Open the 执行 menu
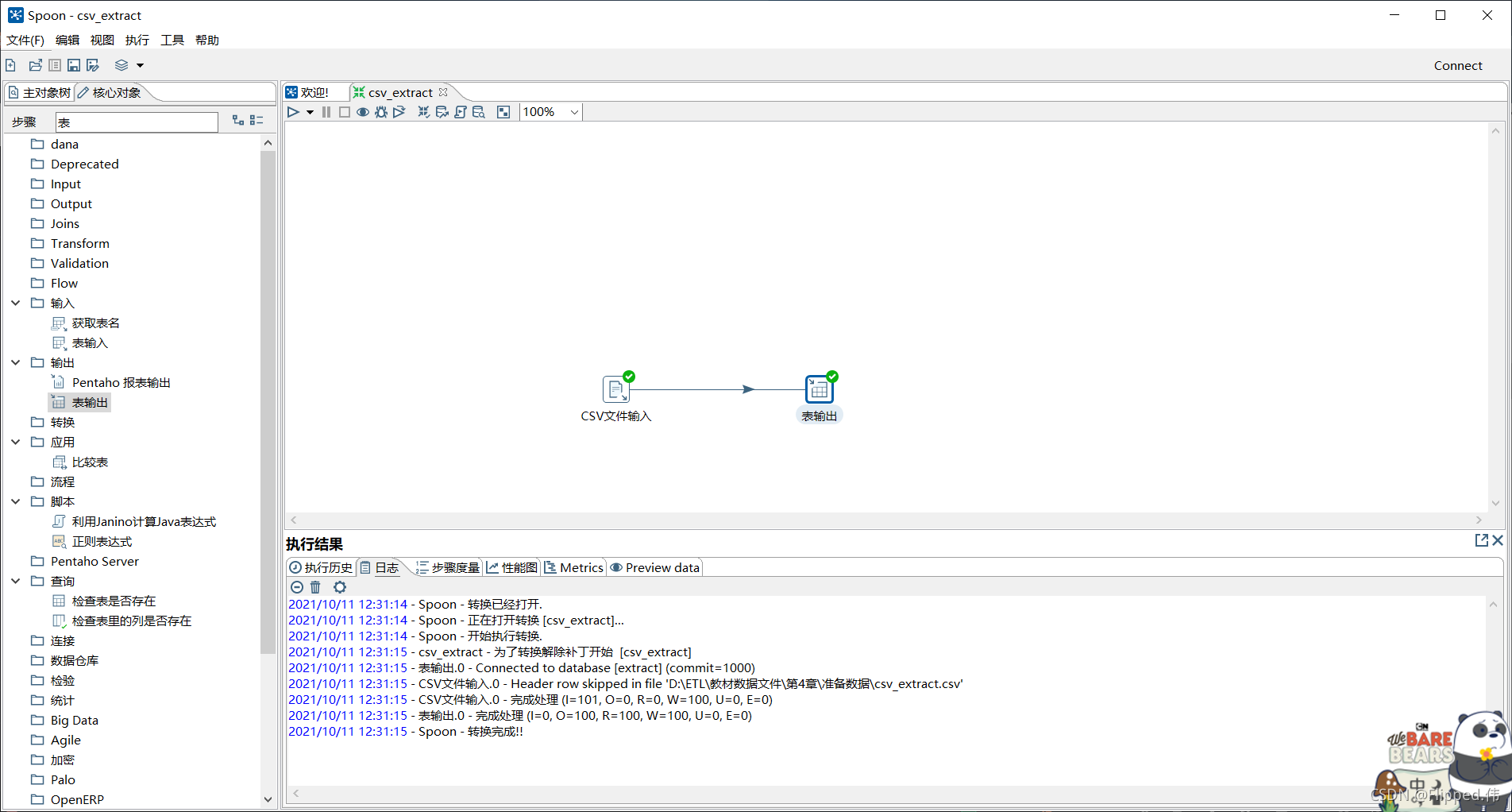The height and width of the screenshot is (812, 1512). (137, 40)
